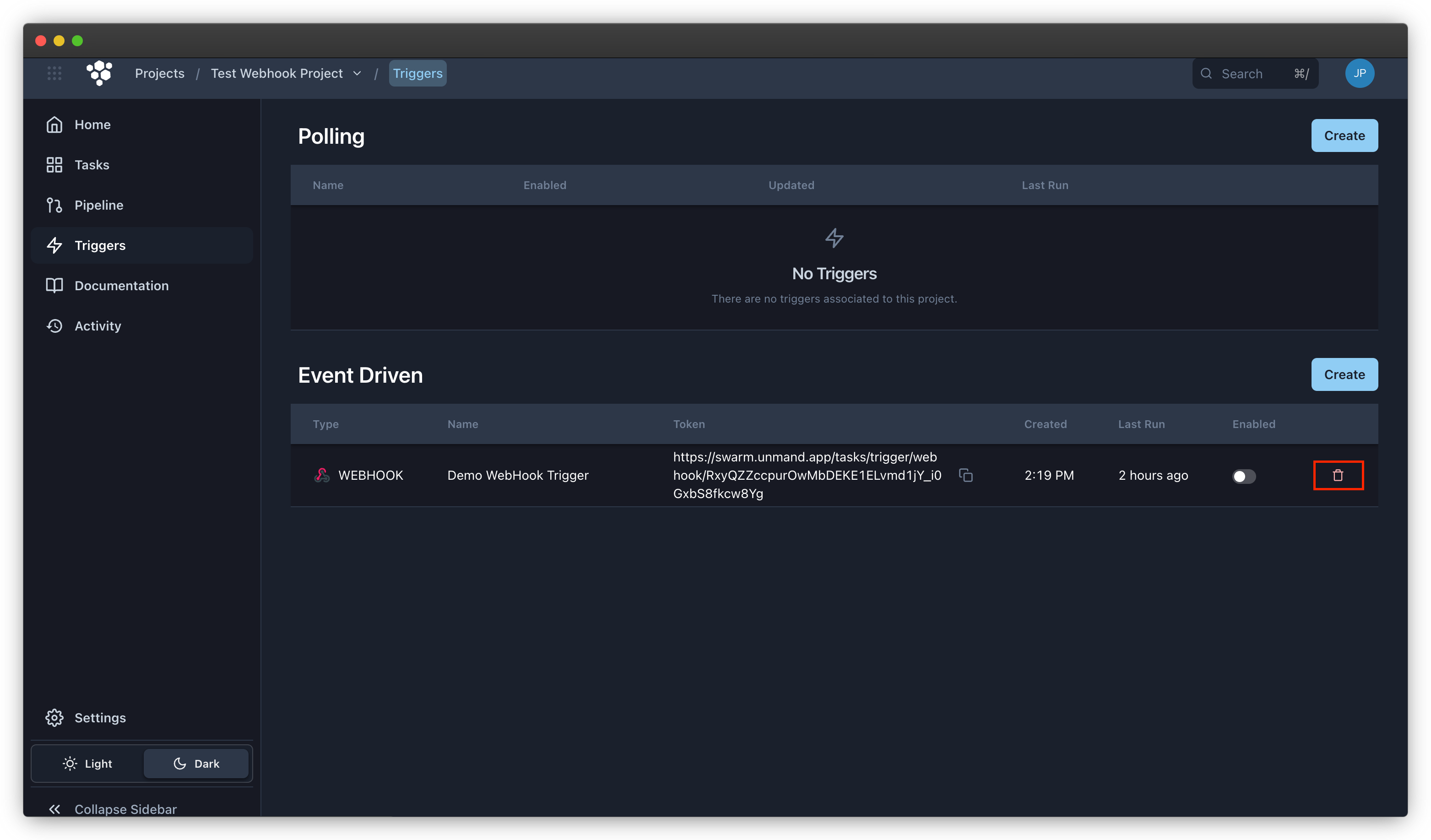Screen dimensions: 1431x840
Task: Open Pipeline from the sidebar
Action: 98,205
